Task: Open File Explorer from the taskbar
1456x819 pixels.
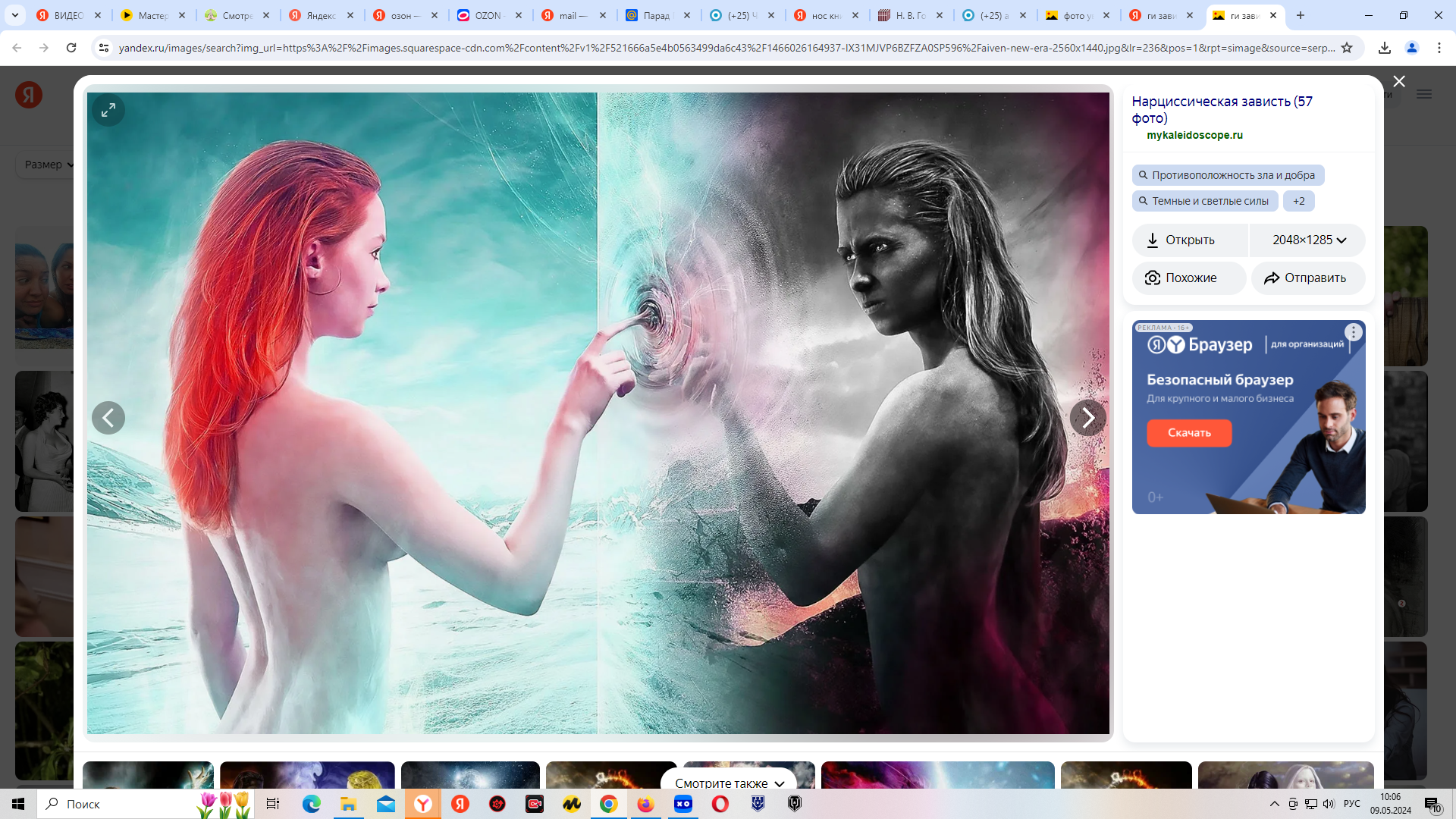Action: (348, 804)
